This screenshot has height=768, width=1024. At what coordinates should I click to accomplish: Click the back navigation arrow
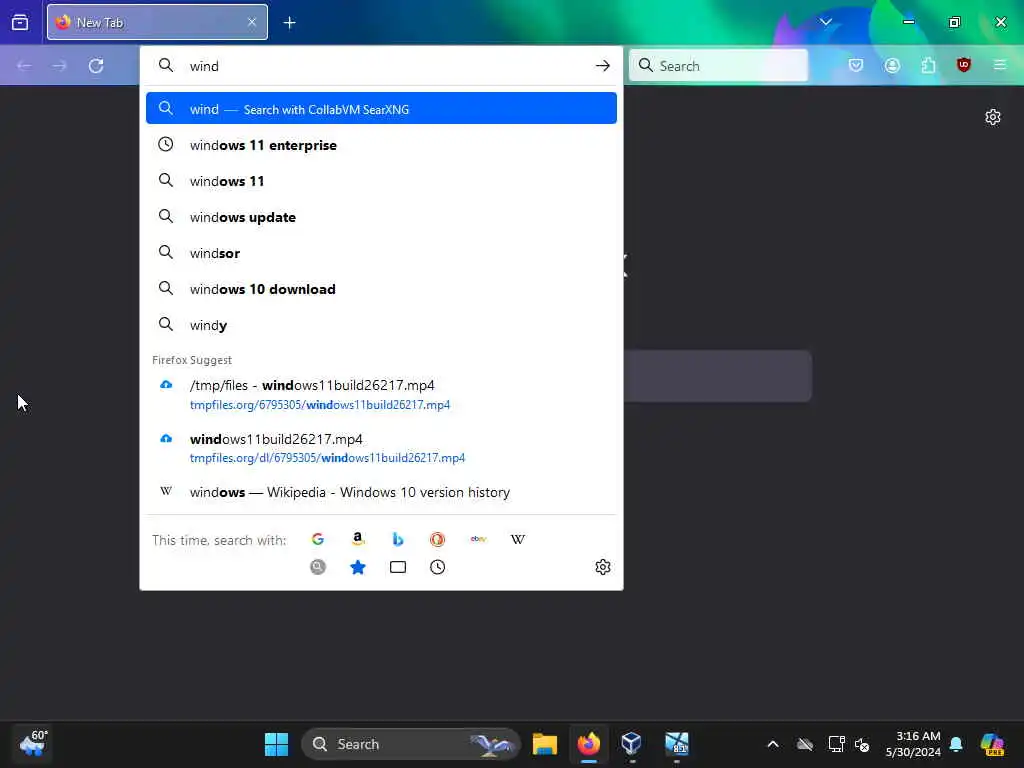tap(24, 66)
